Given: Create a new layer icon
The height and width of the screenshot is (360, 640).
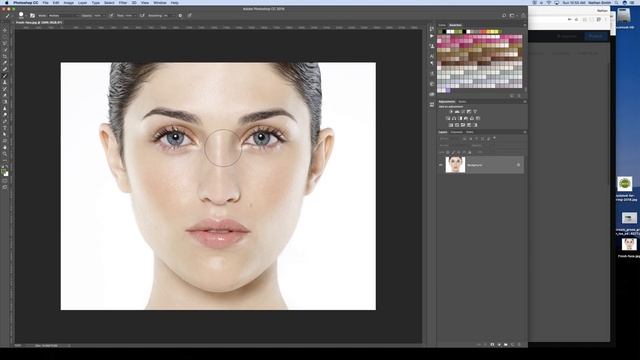Looking at the screenshot, I should tap(513, 345).
